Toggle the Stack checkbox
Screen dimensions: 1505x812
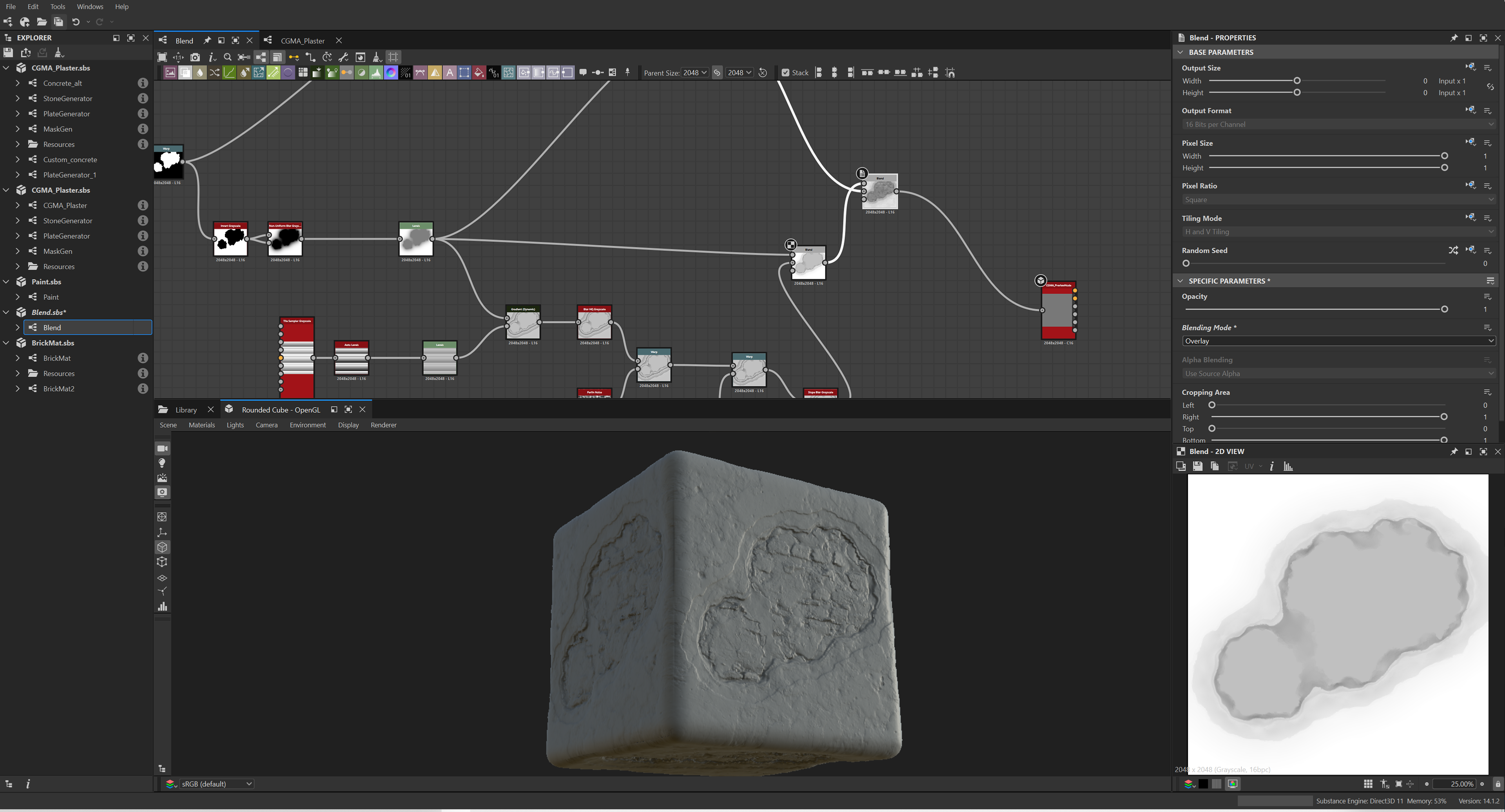(786, 73)
